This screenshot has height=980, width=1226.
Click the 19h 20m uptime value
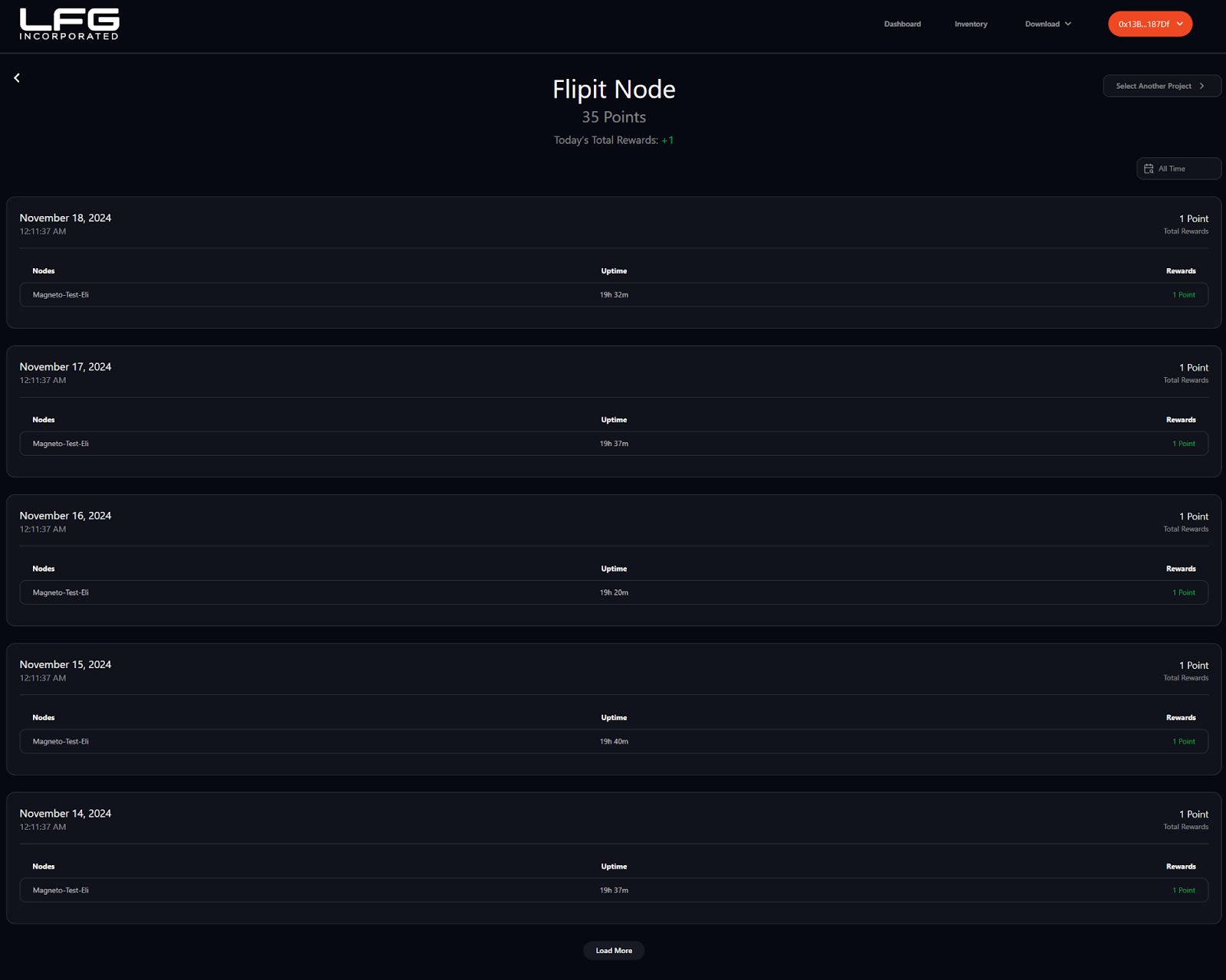pos(614,592)
